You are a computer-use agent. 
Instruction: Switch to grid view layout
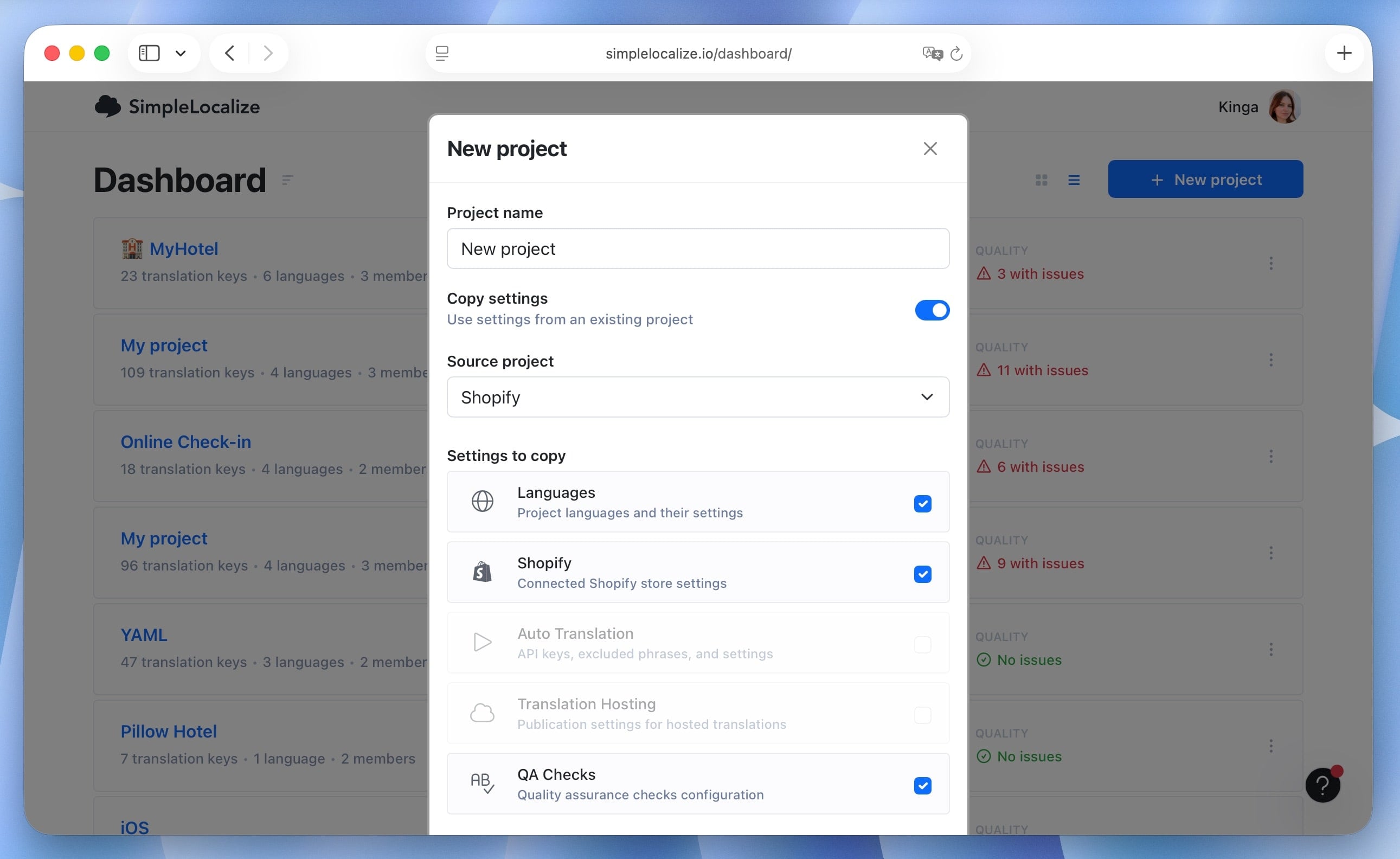(1042, 179)
